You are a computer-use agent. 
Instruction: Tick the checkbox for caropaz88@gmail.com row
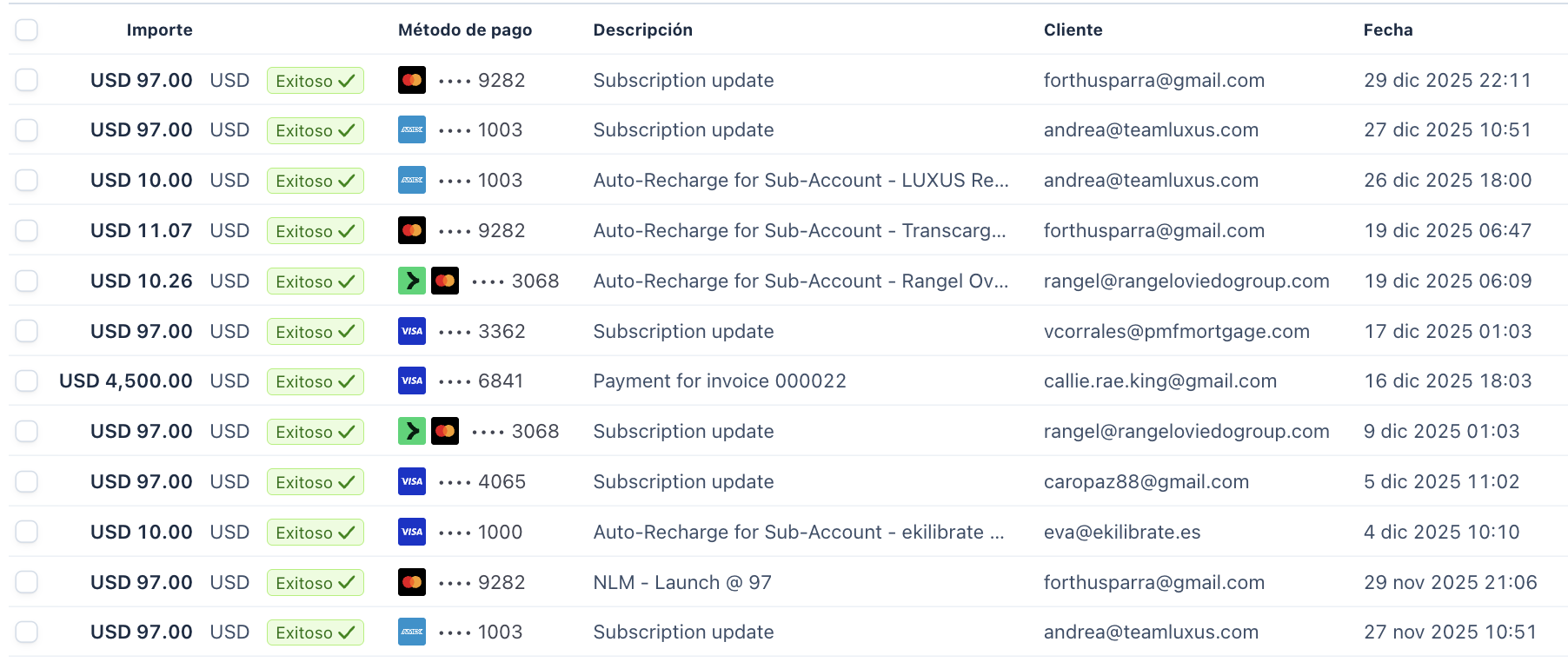click(27, 481)
